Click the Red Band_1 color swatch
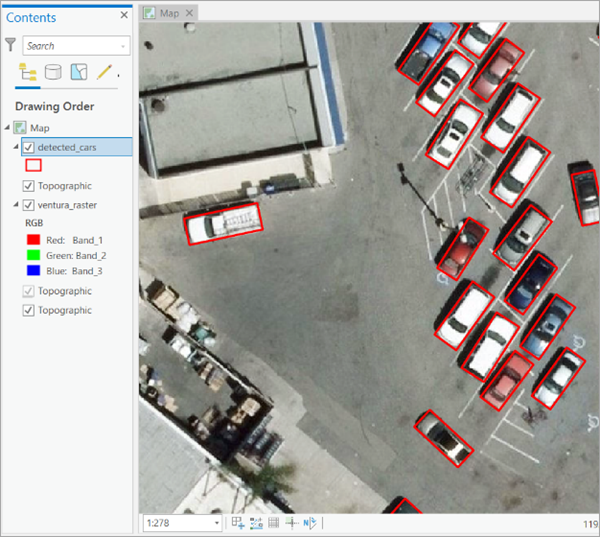This screenshot has height=537, width=600. [32, 240]
